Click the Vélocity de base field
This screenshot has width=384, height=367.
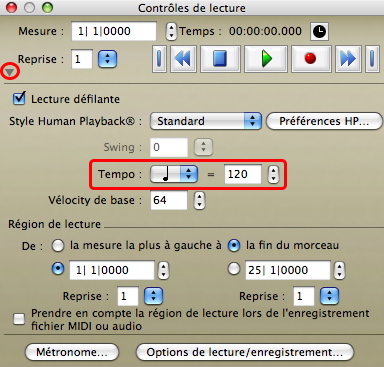[x=169, y=200]
